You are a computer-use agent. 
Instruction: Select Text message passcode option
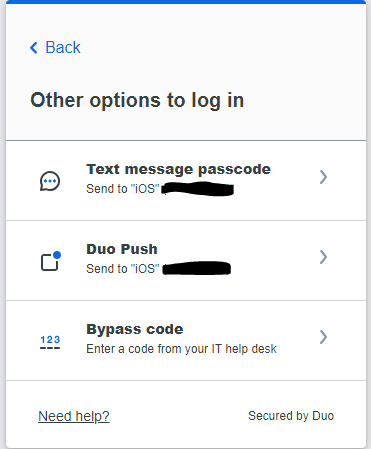click(x=186, y=180)
